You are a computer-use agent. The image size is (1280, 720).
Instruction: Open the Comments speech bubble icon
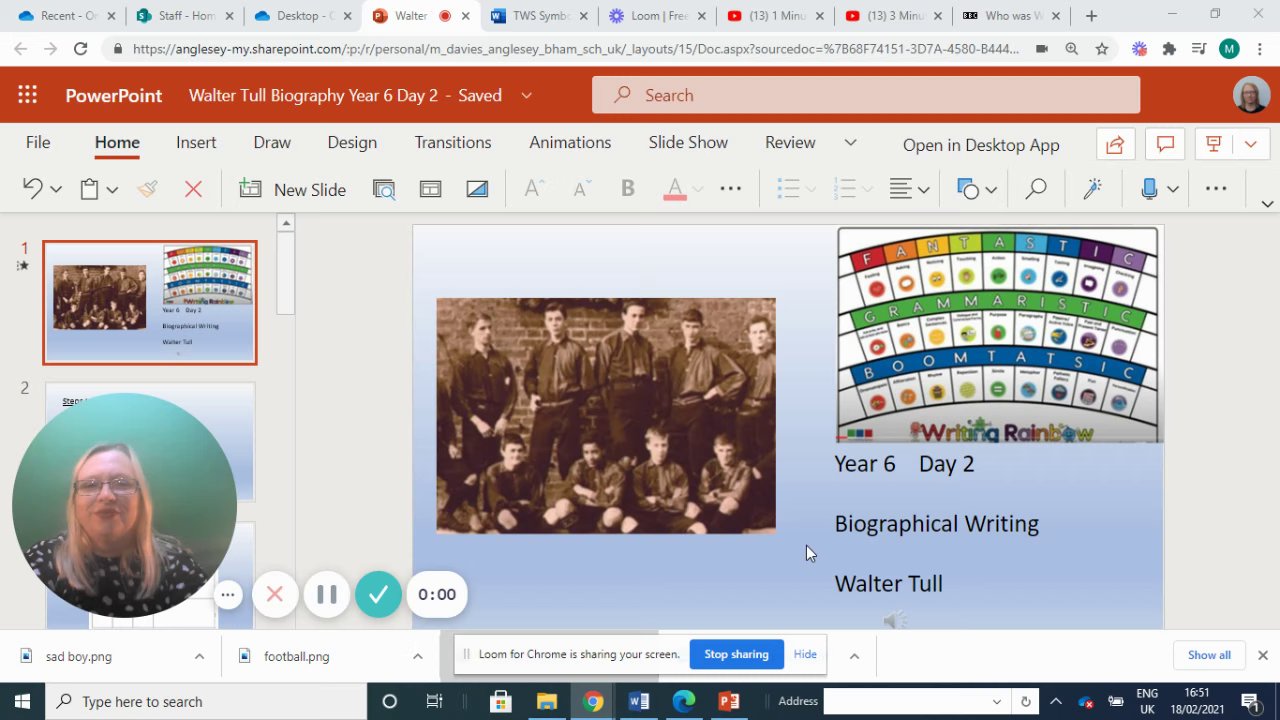click(x=1165, y=144)
